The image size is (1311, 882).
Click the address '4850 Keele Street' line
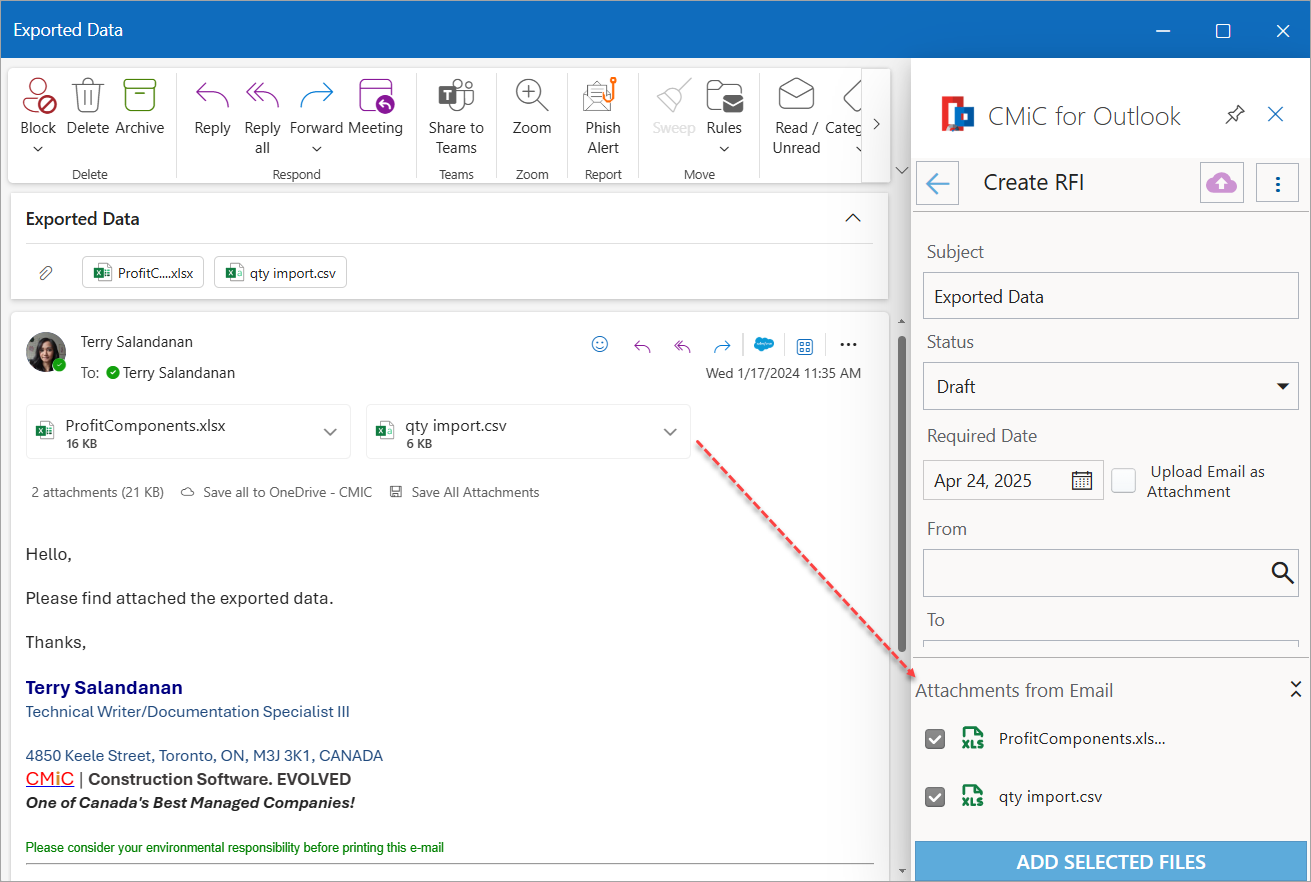click(x=204, y=756)
